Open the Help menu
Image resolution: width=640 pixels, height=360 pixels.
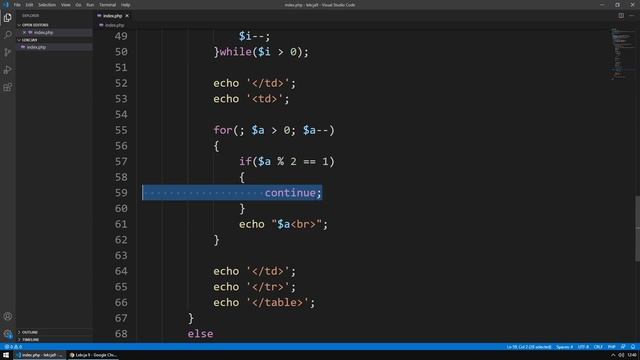tap(125, 5)
